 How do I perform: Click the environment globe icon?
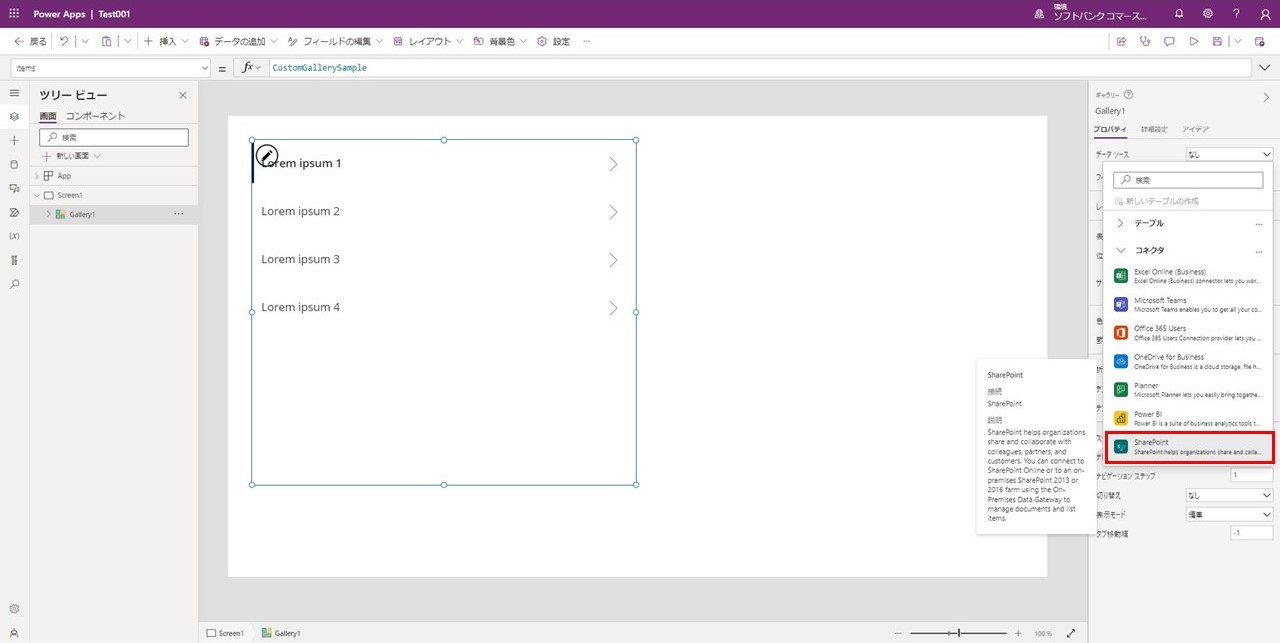[1039, 14]
